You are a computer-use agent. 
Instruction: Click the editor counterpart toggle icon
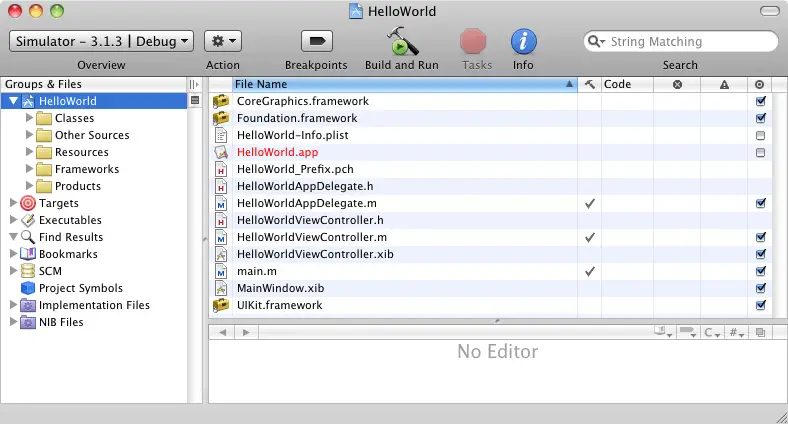(x=760, y=332)
